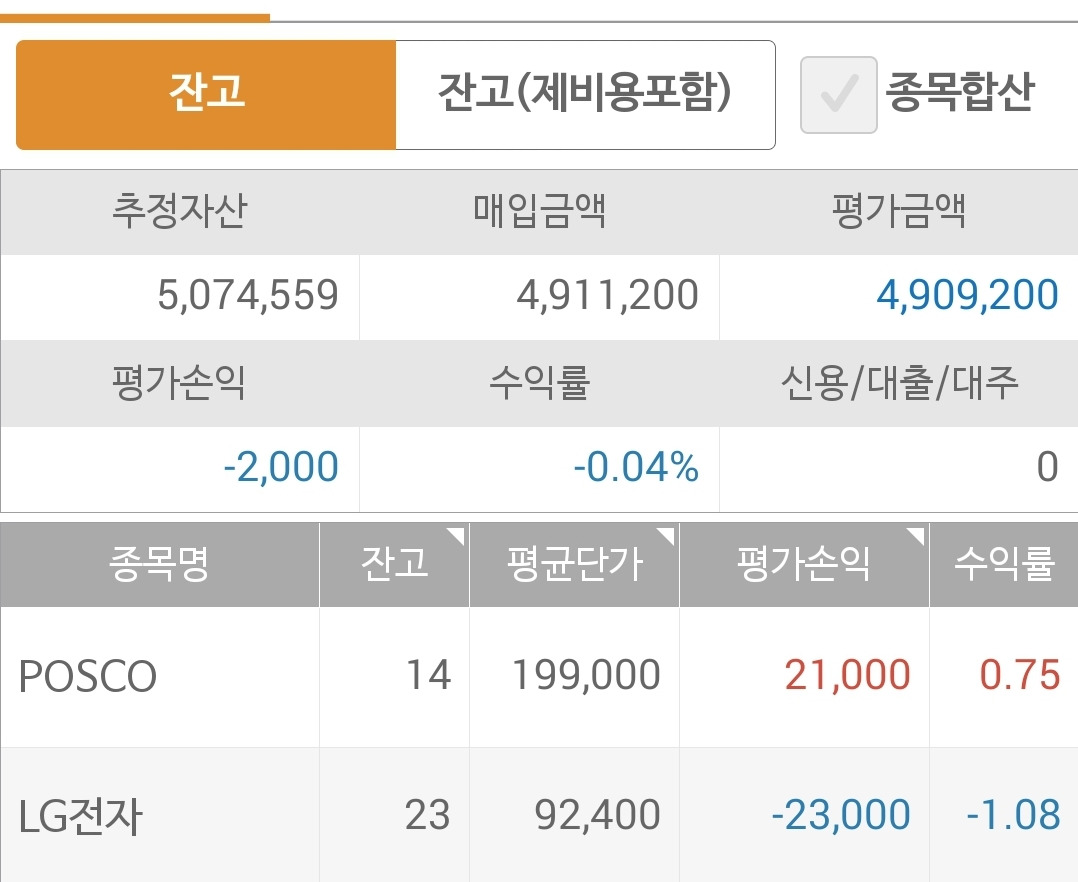This screenshot has height=882, width=1078.
Task: Tap POSCO profit value 21,000
Action: [x=847, y=677]
